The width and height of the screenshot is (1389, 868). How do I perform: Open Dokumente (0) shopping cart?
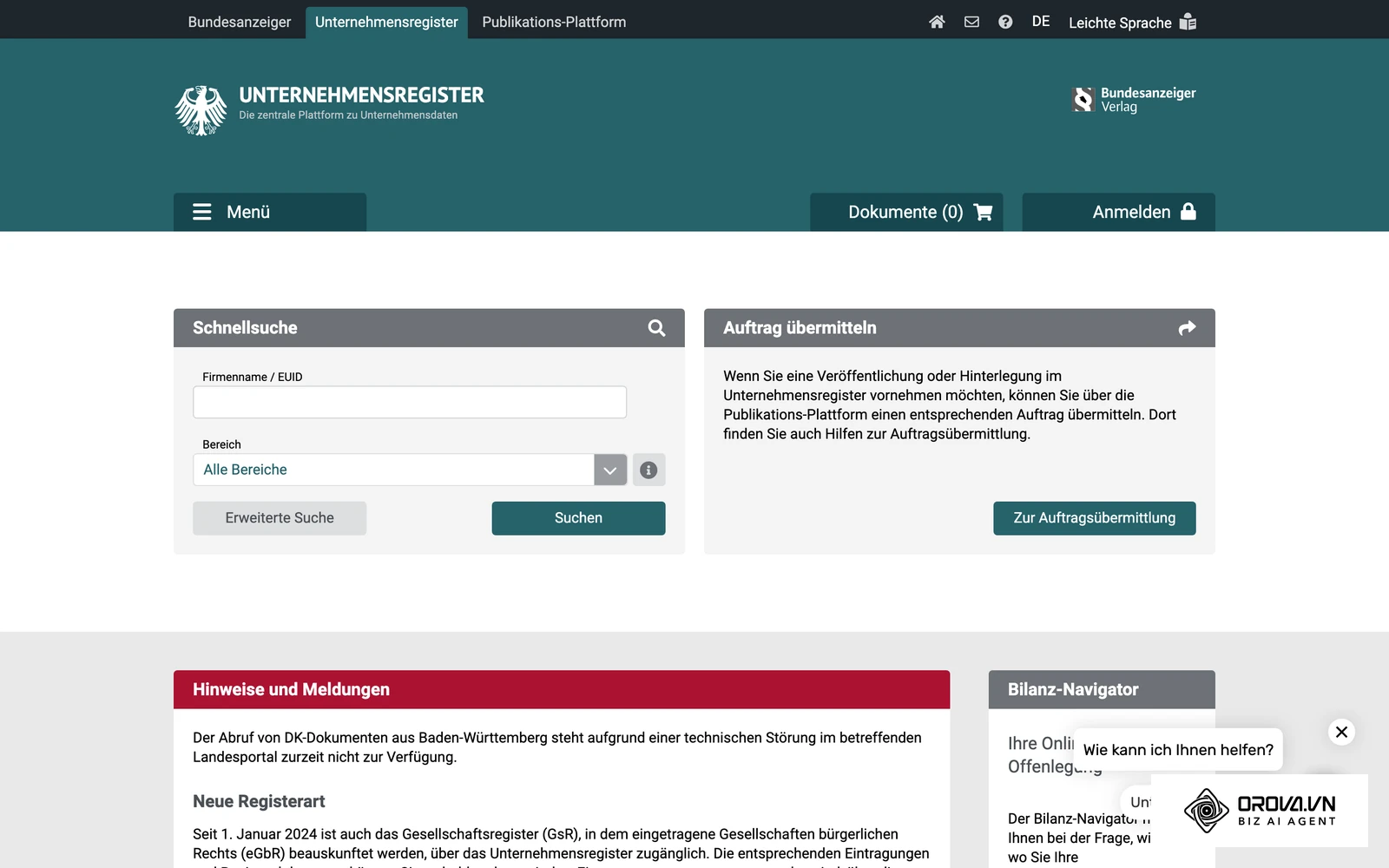[x=906, y=212]
